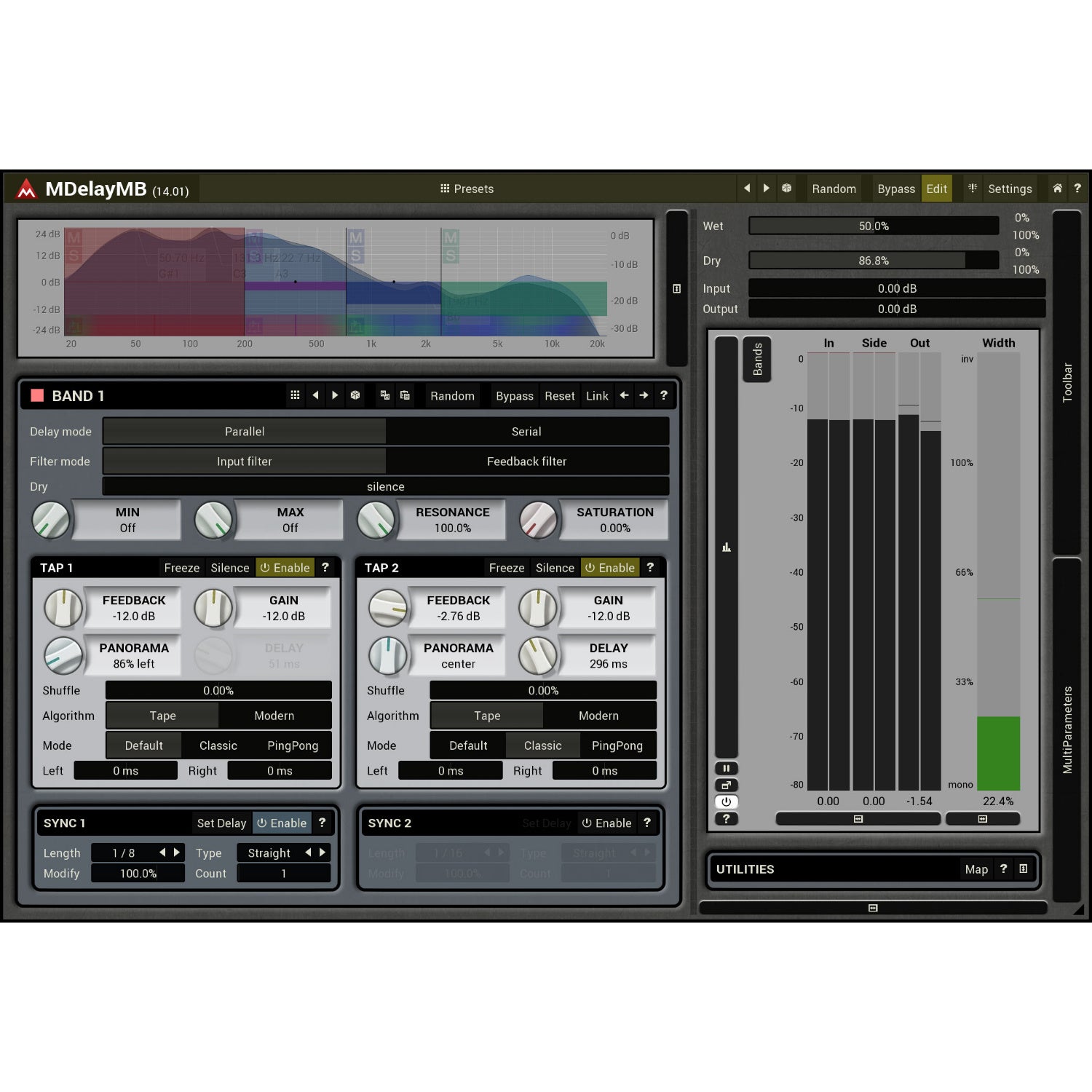Toggle Tap 2 Freeze
This screenshot has width=1092, height=1092.
point(506,568)
